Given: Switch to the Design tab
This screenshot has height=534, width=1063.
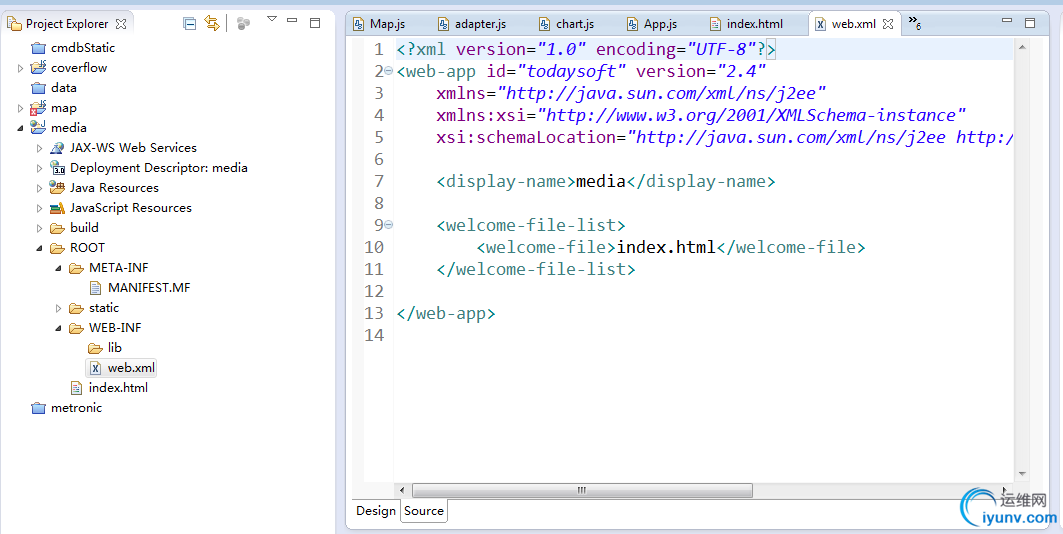Looking at the screenshot, I should pos(376,511).
